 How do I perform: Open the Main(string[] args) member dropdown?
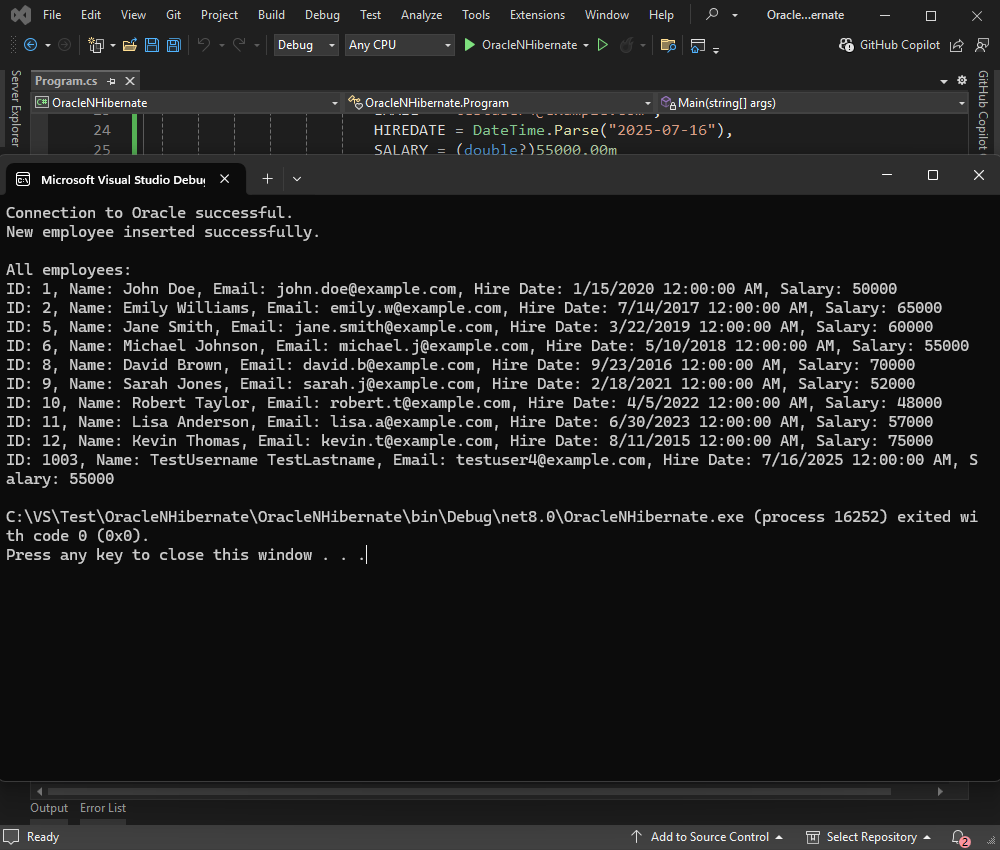coord(810,102)
